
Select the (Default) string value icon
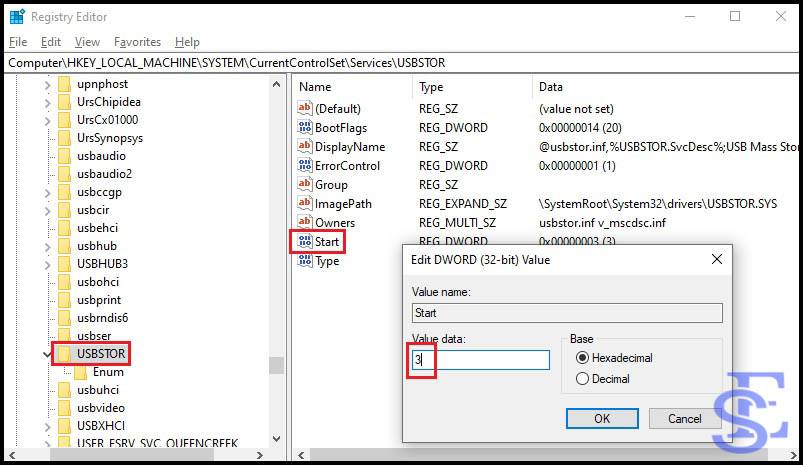click(x=305, y=108)
